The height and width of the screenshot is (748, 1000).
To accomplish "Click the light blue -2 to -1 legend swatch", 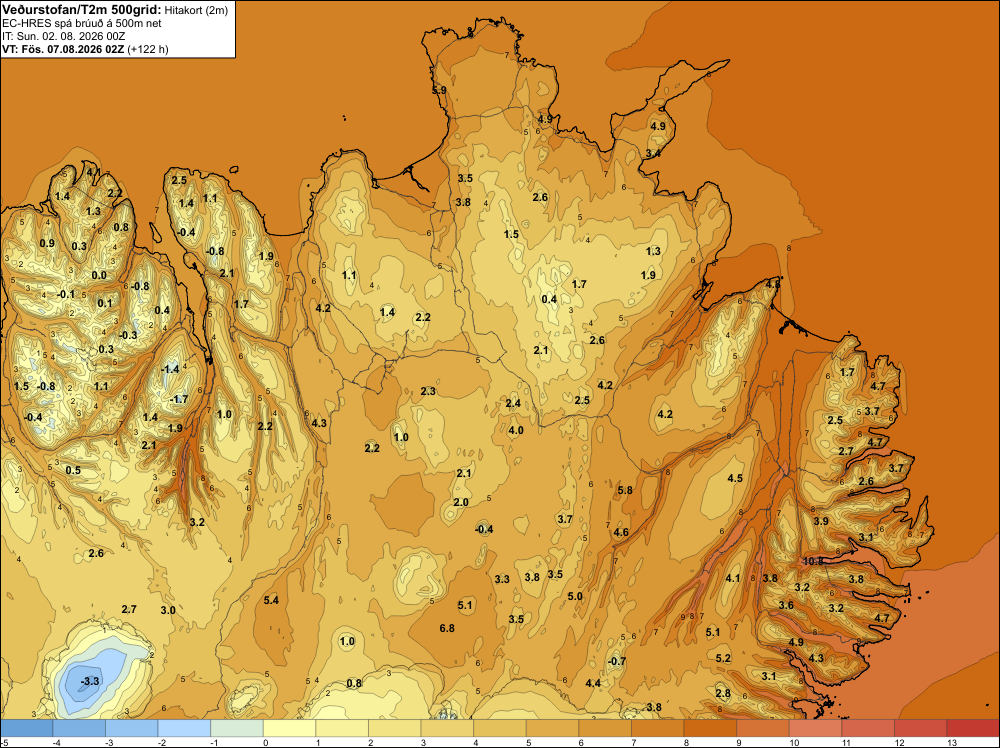I will [184, 728].
